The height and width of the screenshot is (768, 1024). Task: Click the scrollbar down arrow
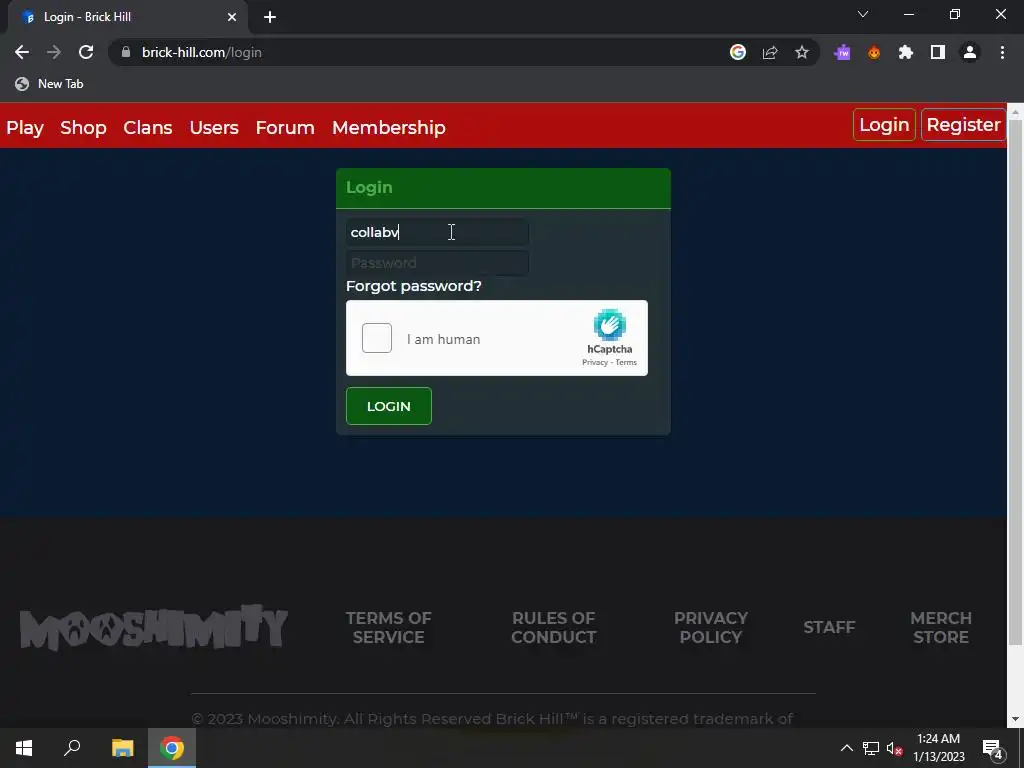1015,719
